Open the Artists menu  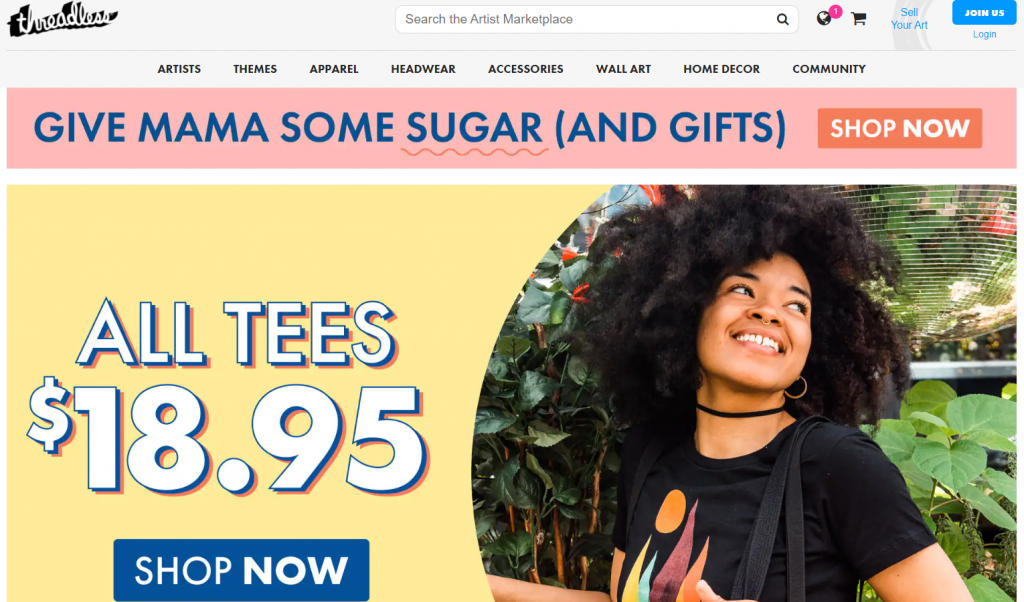(x=179, y=69)
